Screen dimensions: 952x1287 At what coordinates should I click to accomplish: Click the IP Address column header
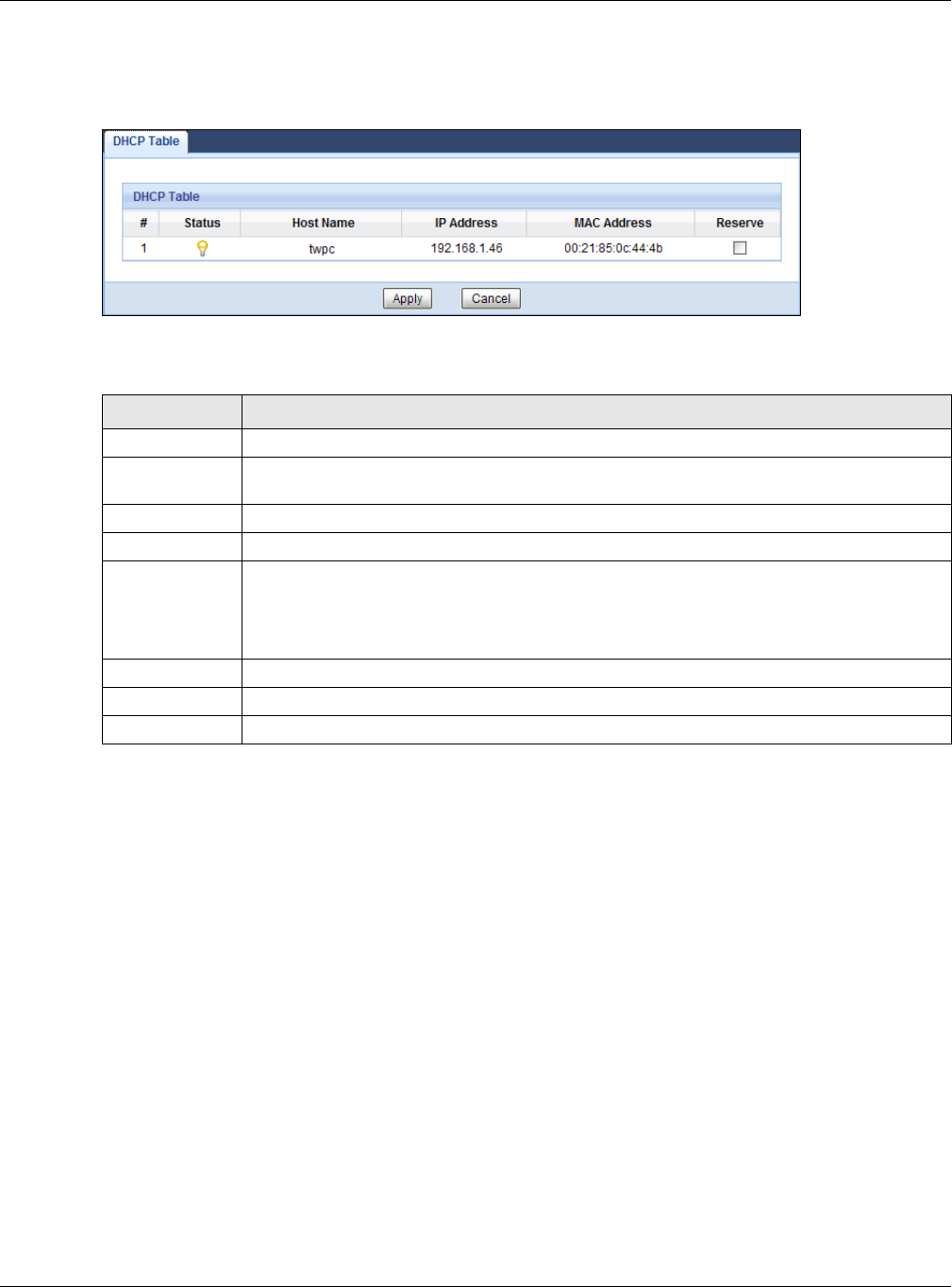[465, 224]
